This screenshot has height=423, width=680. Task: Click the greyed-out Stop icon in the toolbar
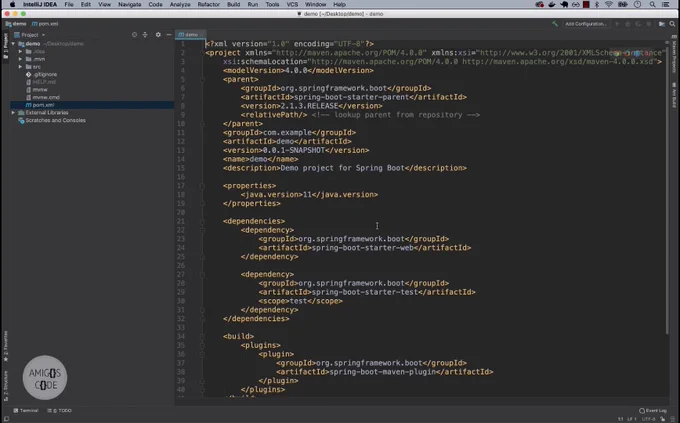649,24
